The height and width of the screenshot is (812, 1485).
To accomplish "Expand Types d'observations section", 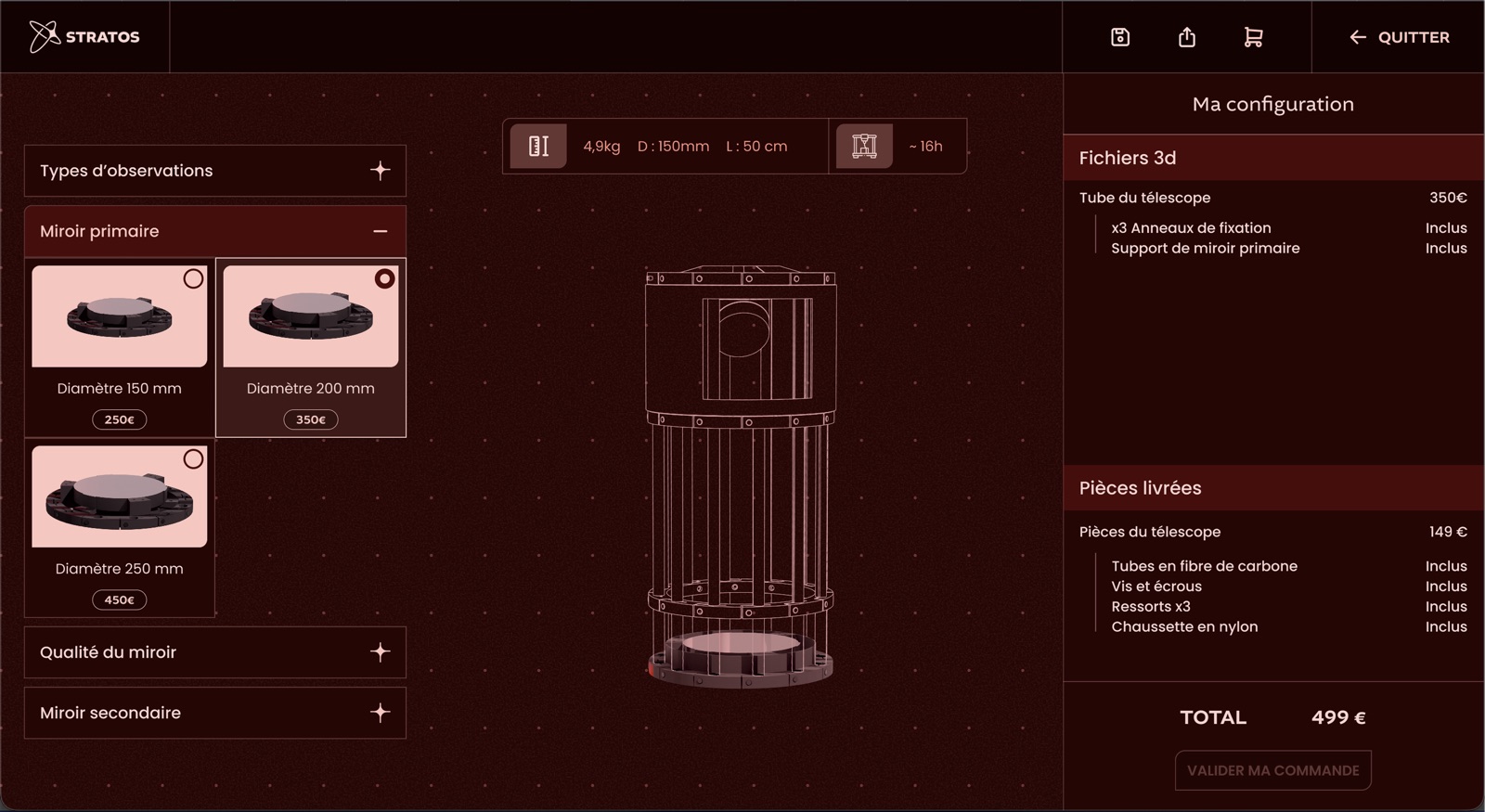I will pos(214,170).
